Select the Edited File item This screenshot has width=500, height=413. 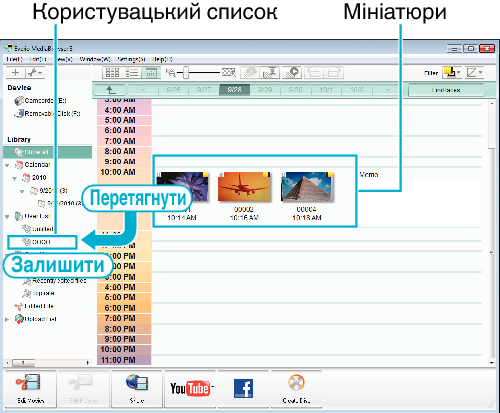[x=34, y=306]
